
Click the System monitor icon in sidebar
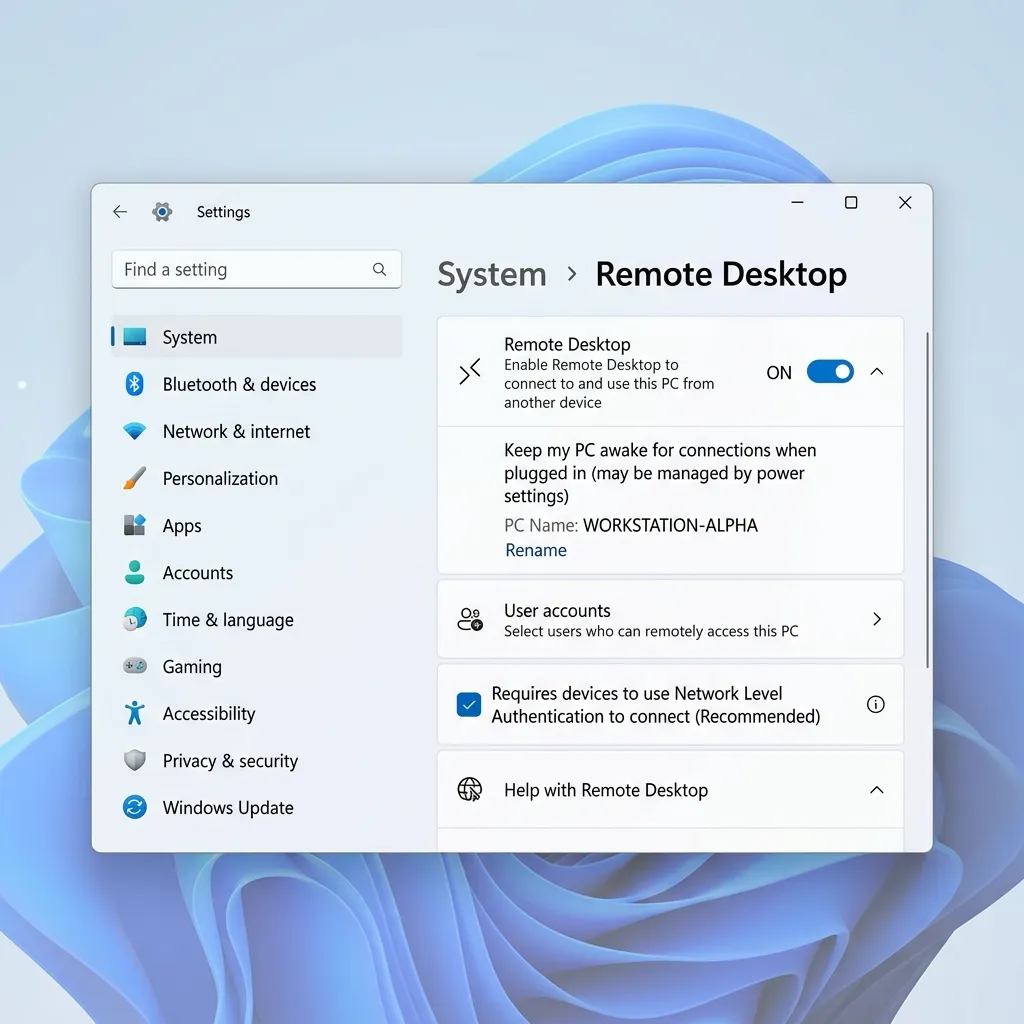point(135,336)
